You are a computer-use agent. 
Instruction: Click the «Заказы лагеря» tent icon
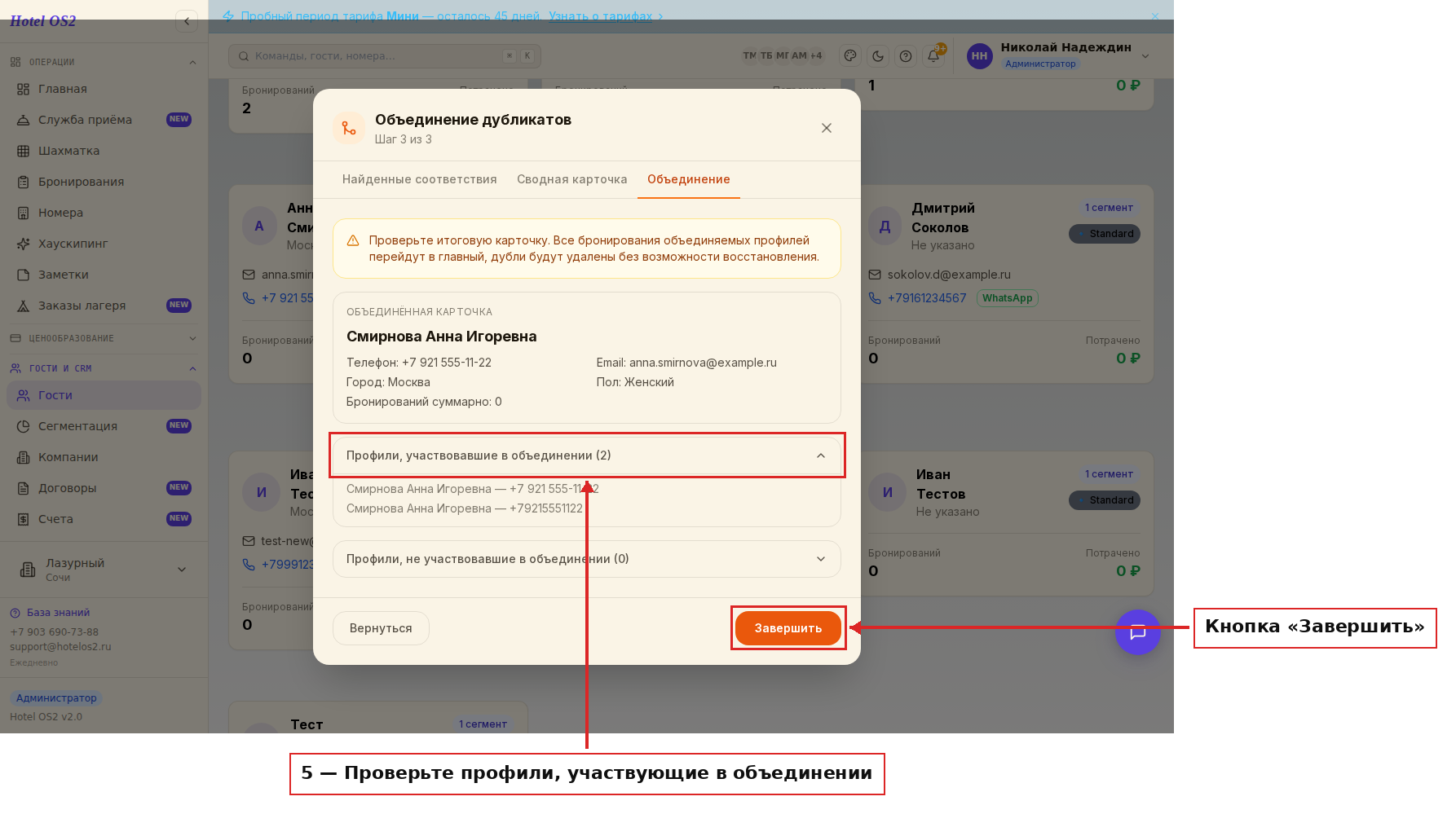24,306
